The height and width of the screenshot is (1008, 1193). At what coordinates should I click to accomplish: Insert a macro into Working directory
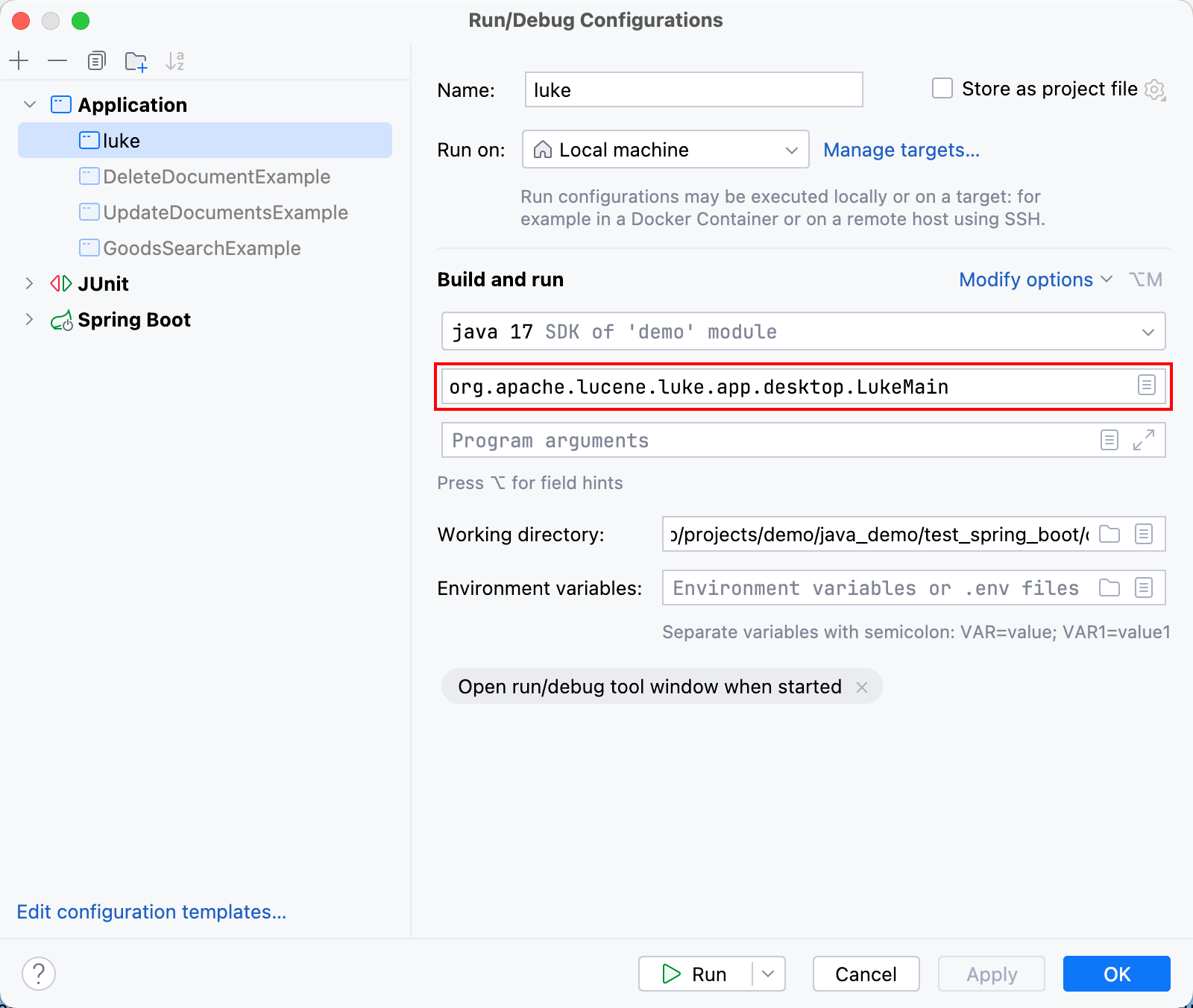coord(1144,534)
